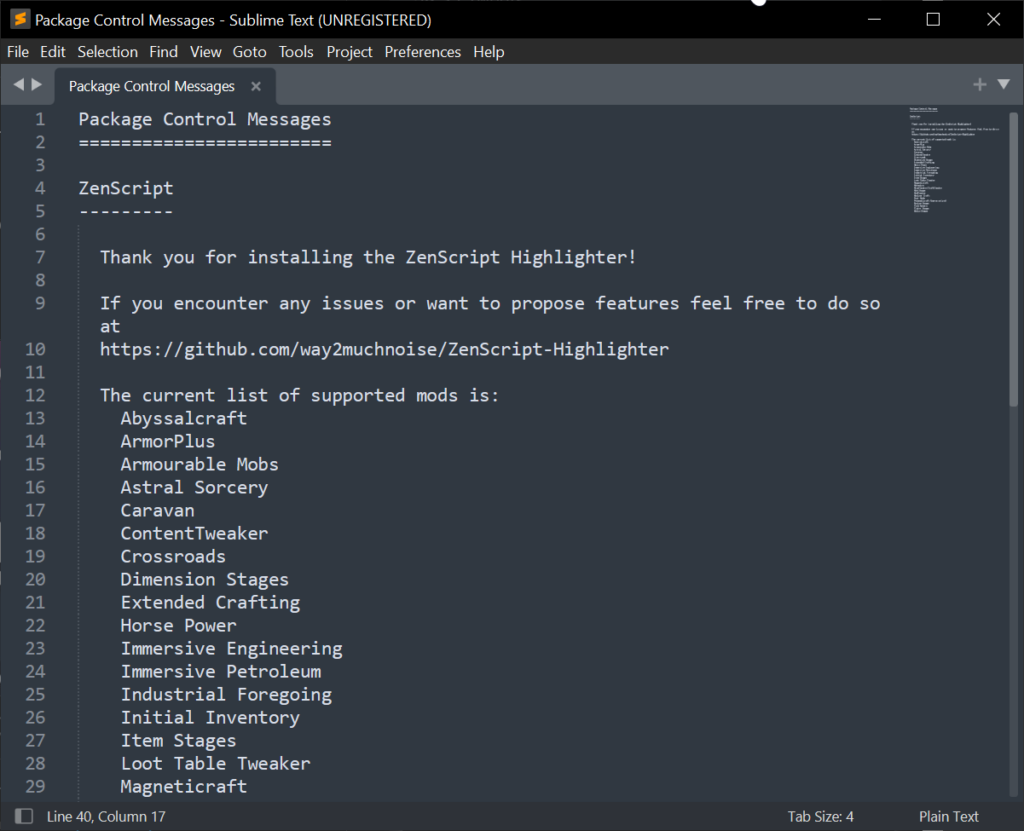Open the Selection menu
This screenshot has width=1024, height=831.
tap(107, 52)
